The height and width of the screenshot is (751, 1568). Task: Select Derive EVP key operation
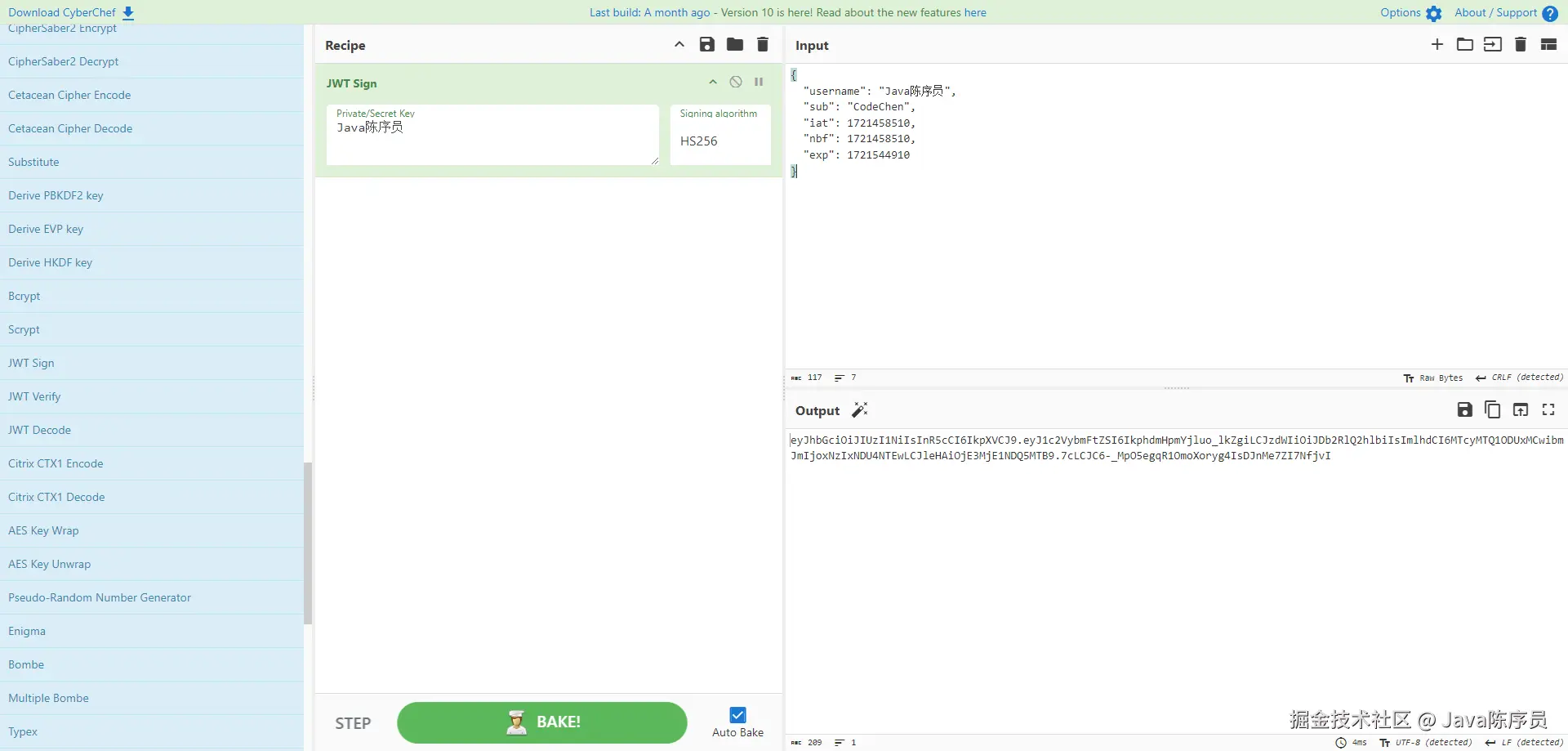pos(151,229)
